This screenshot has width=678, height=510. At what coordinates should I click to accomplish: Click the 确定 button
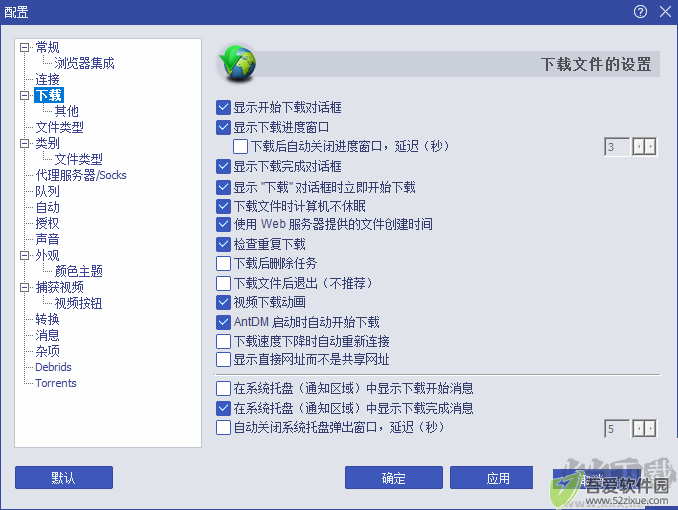point(394,478)
